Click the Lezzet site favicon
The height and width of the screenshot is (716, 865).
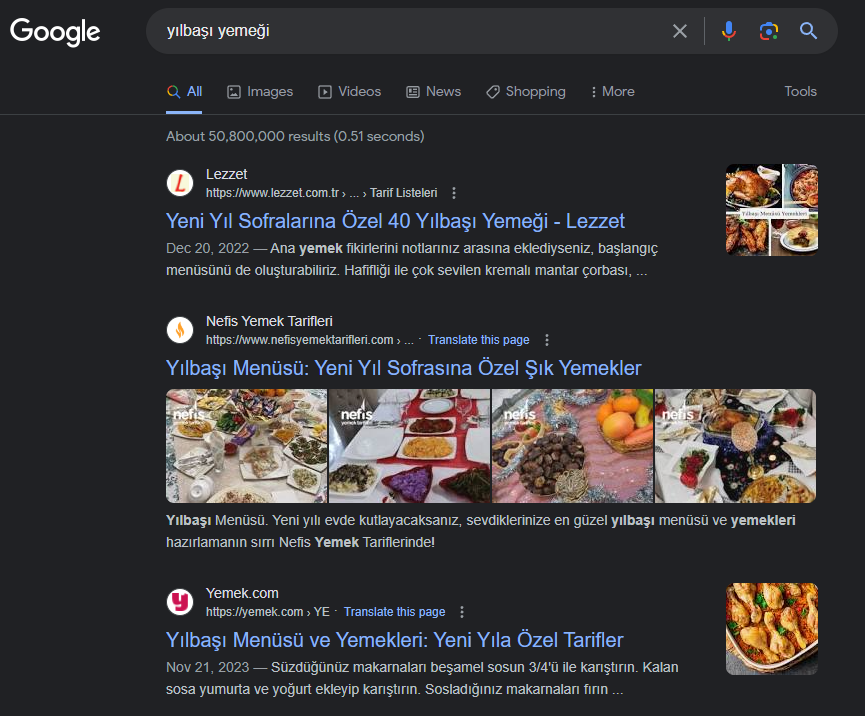(180, 183)
